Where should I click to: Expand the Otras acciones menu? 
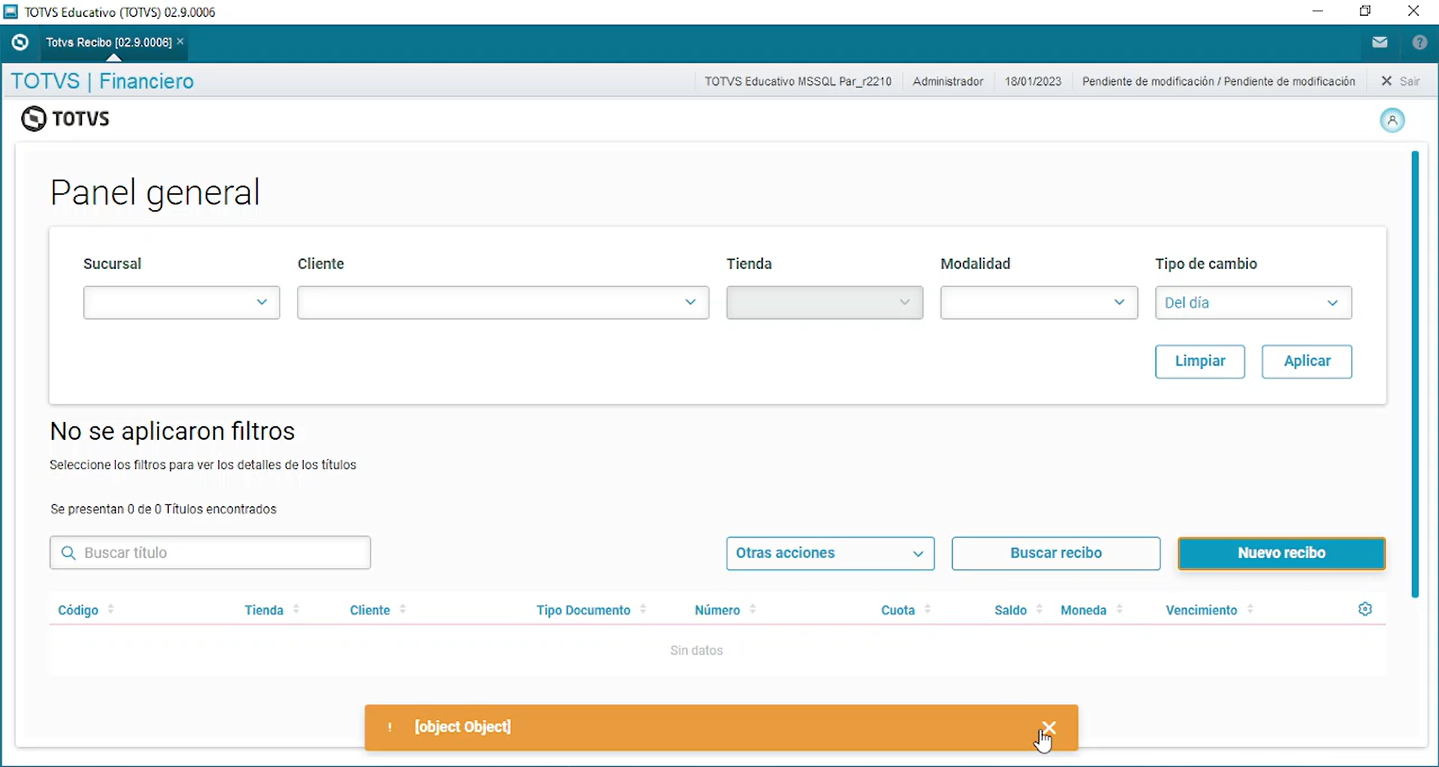tap(830, 554)
